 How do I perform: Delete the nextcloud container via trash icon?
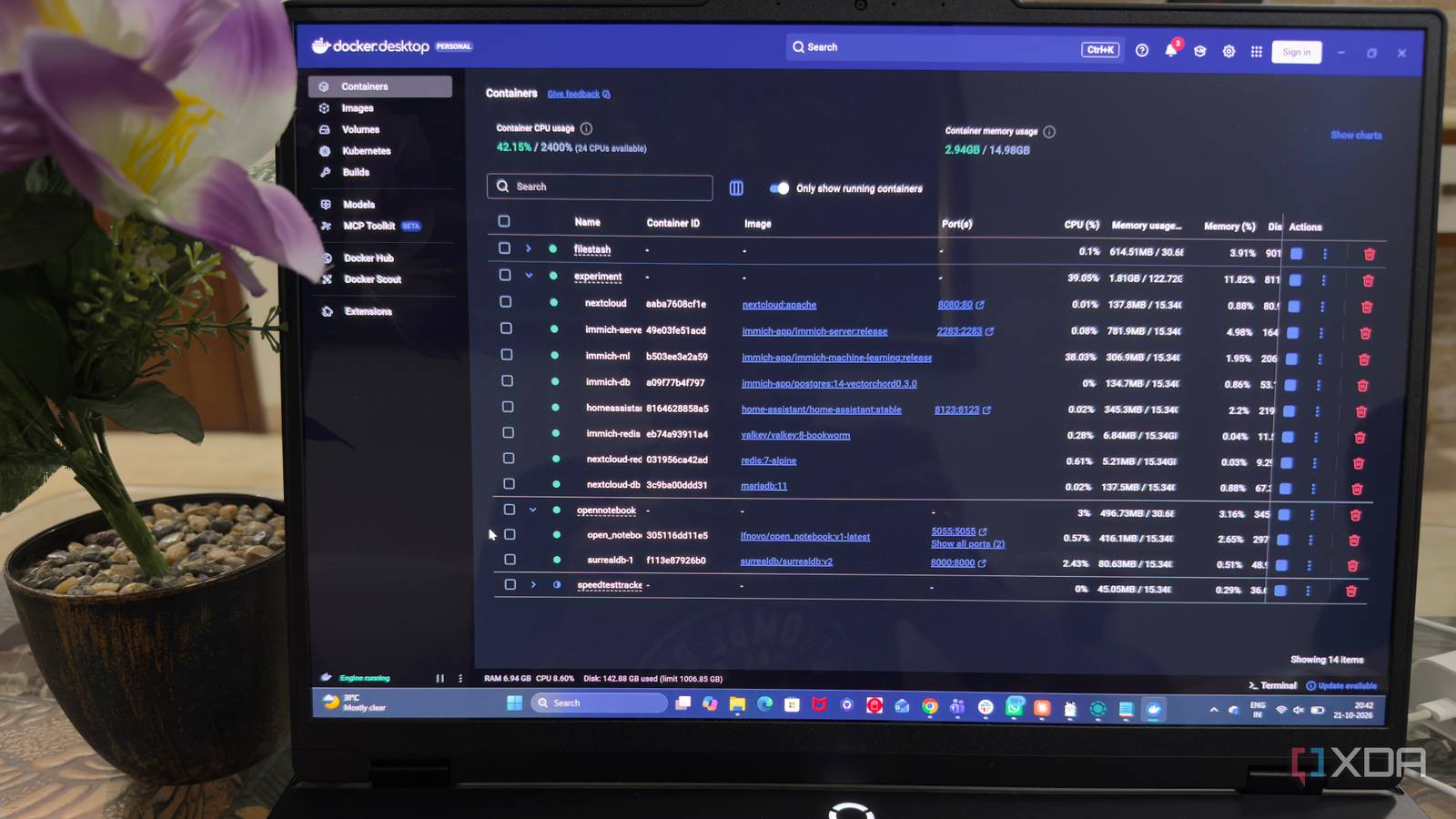1366,308
